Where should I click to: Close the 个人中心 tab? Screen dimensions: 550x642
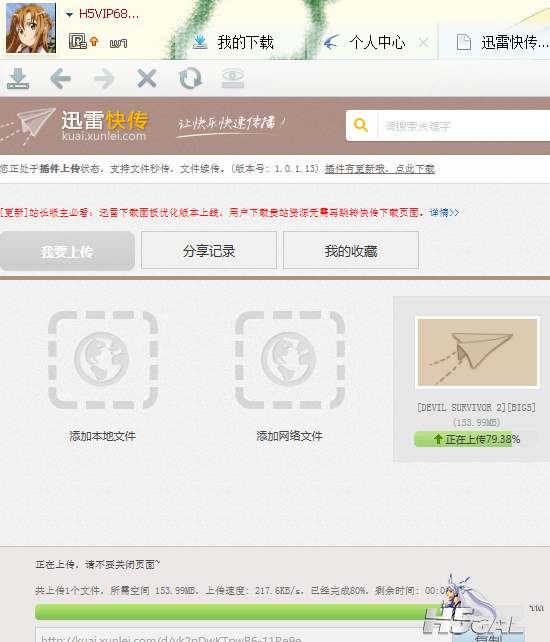(423, 42)
